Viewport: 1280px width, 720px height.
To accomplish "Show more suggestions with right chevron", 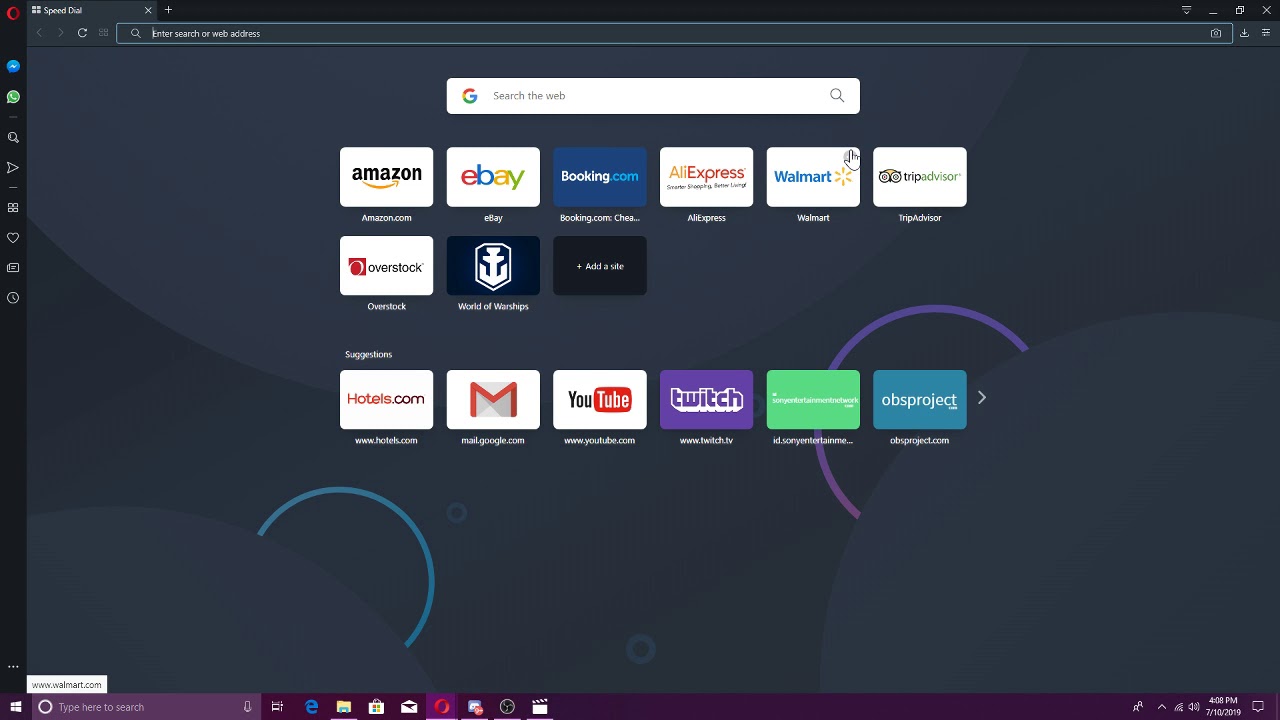I will [982, 398].
